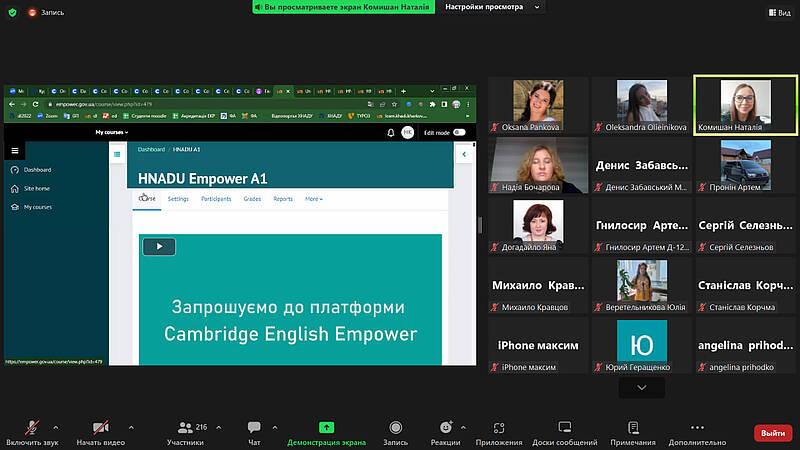Viewport: 800px width, 450px height.
Task: Click Dashboard breadcrumb link
Action: 151,149
